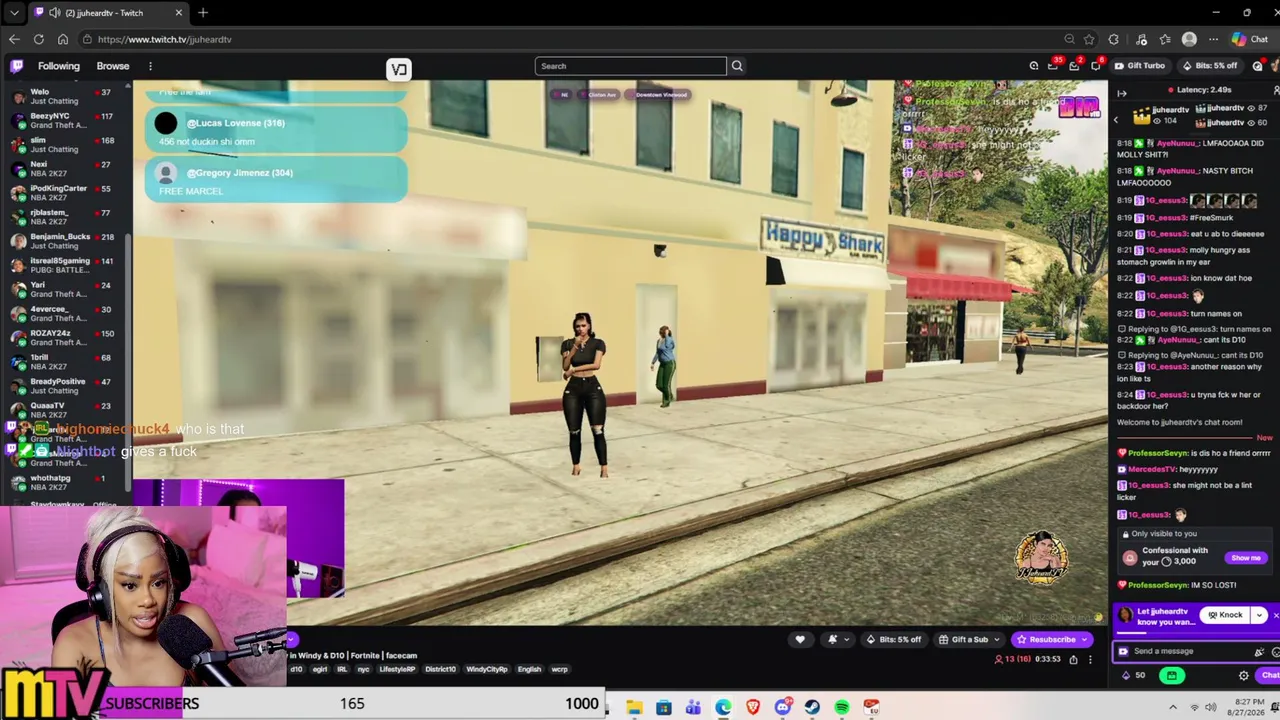Open a new browser tab

click(x=203, y=13)
